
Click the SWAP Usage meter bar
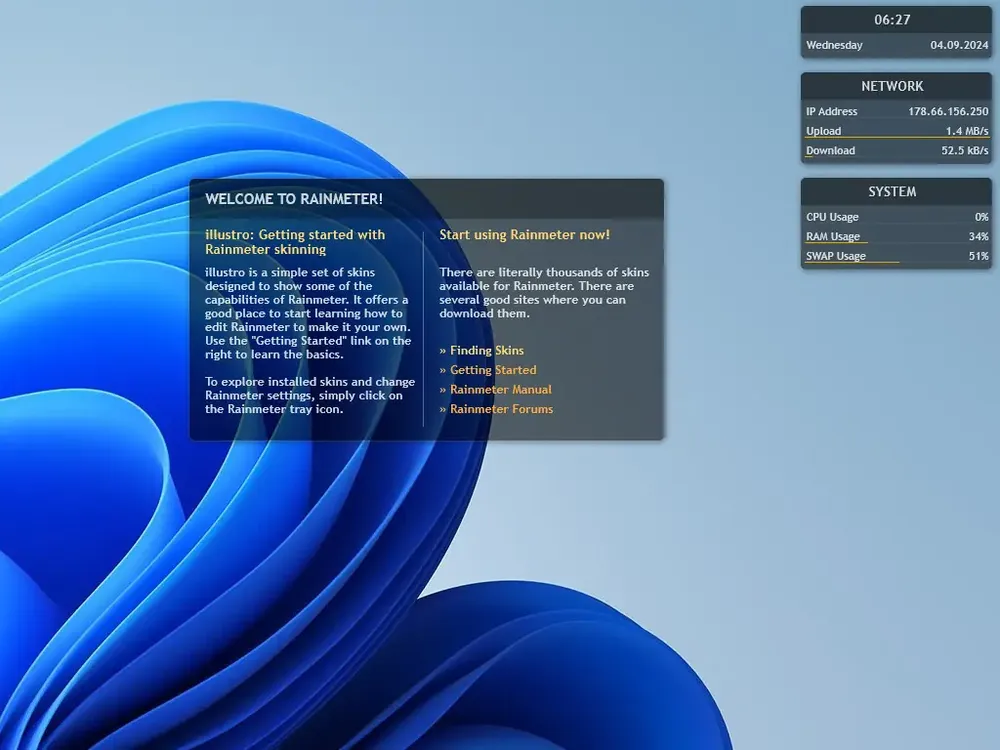852,262
